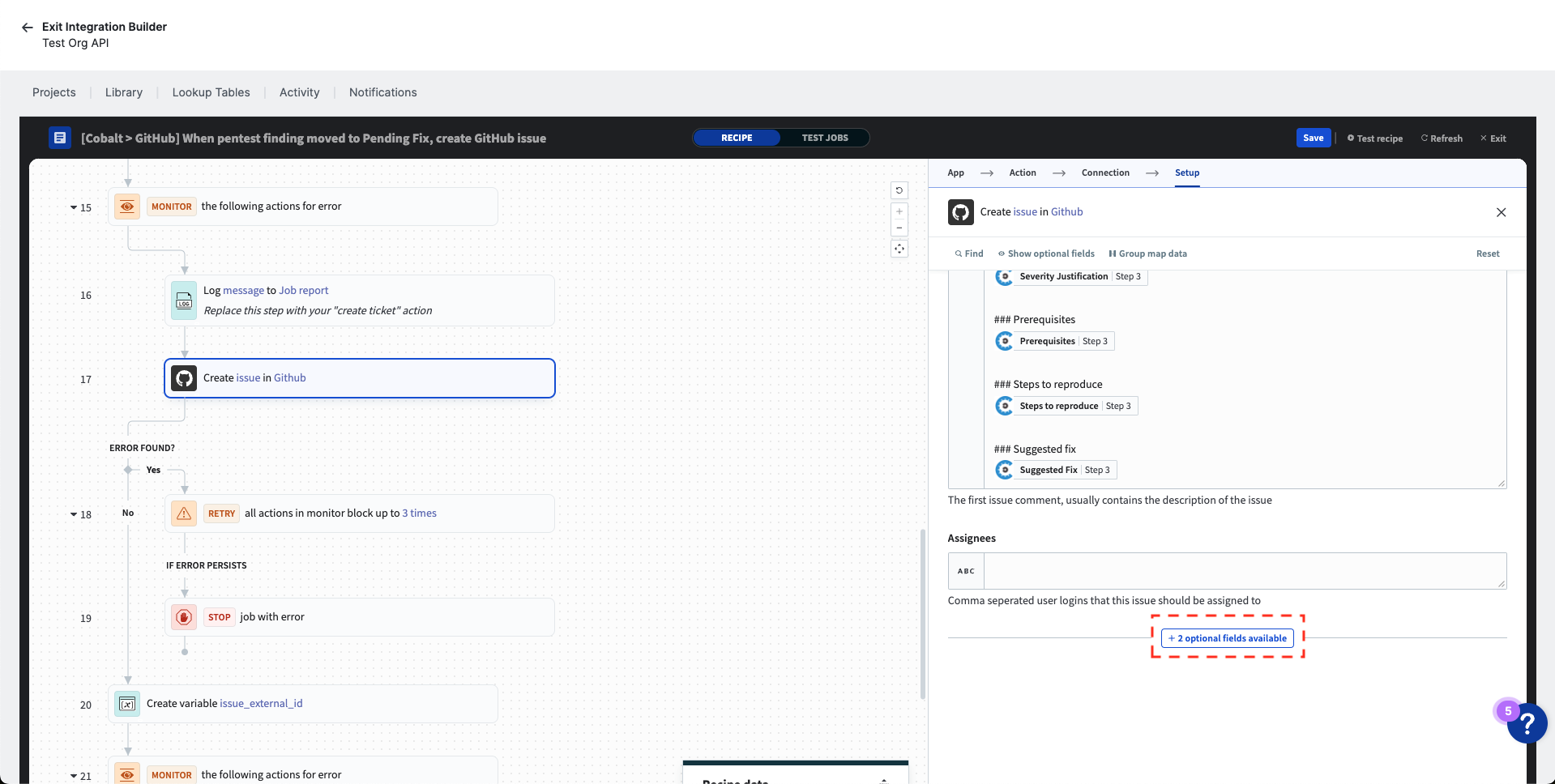1555x784 pixels.
Task: Click the 3 times link in retry step
Action: [x=420, y=513]
